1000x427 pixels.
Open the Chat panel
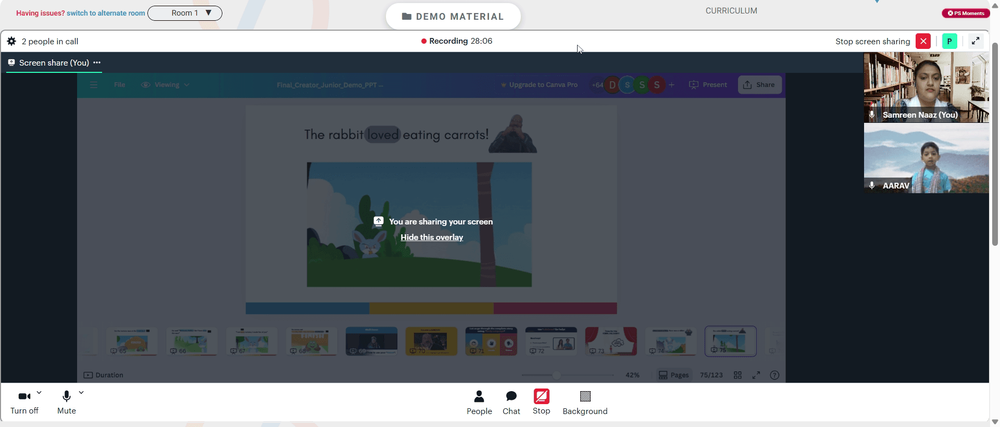511,403
